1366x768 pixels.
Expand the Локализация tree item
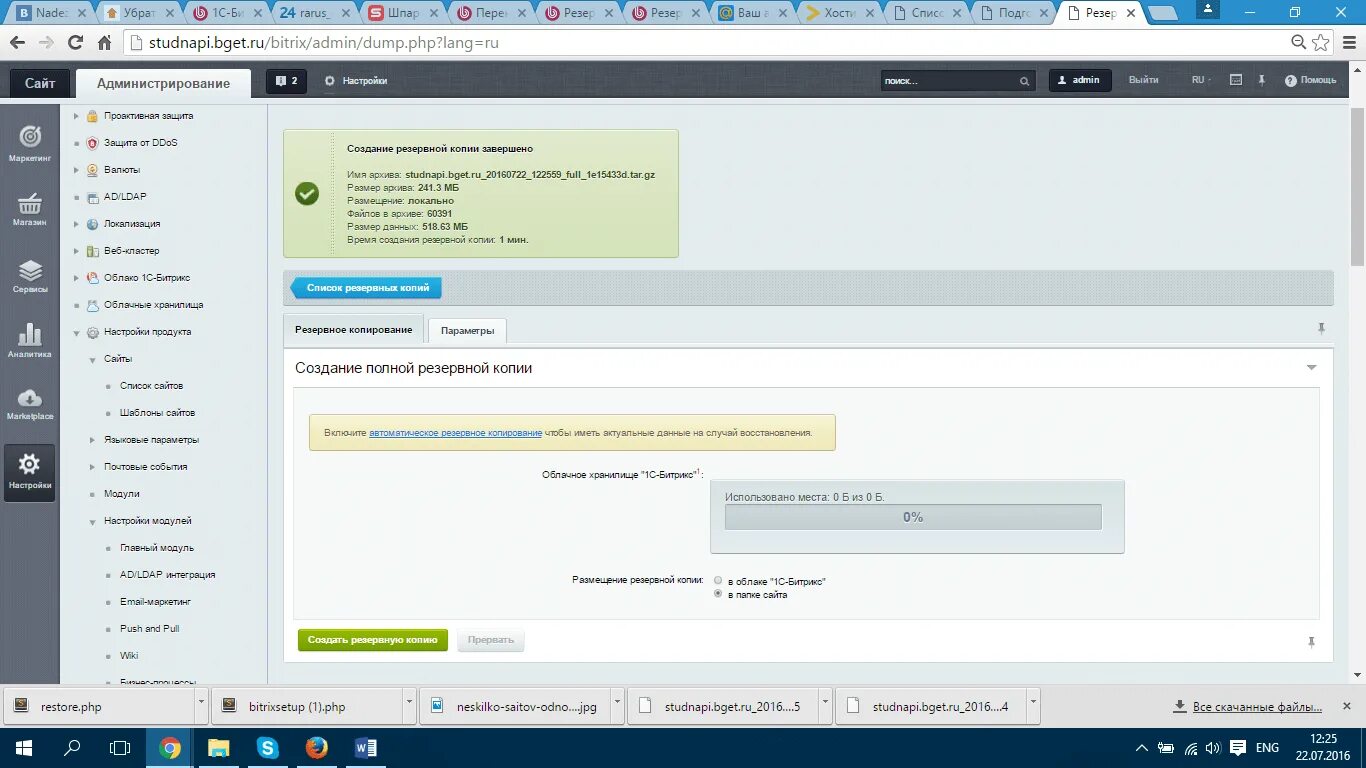(76, 224)
